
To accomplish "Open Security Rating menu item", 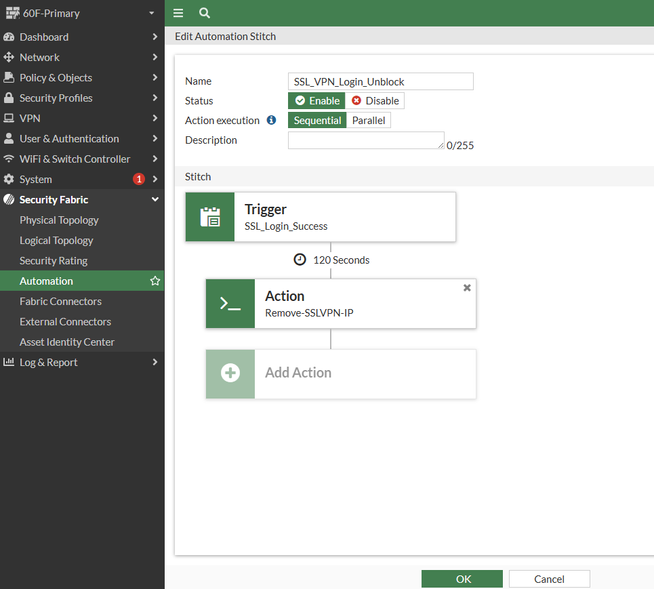I will [53, 261].
